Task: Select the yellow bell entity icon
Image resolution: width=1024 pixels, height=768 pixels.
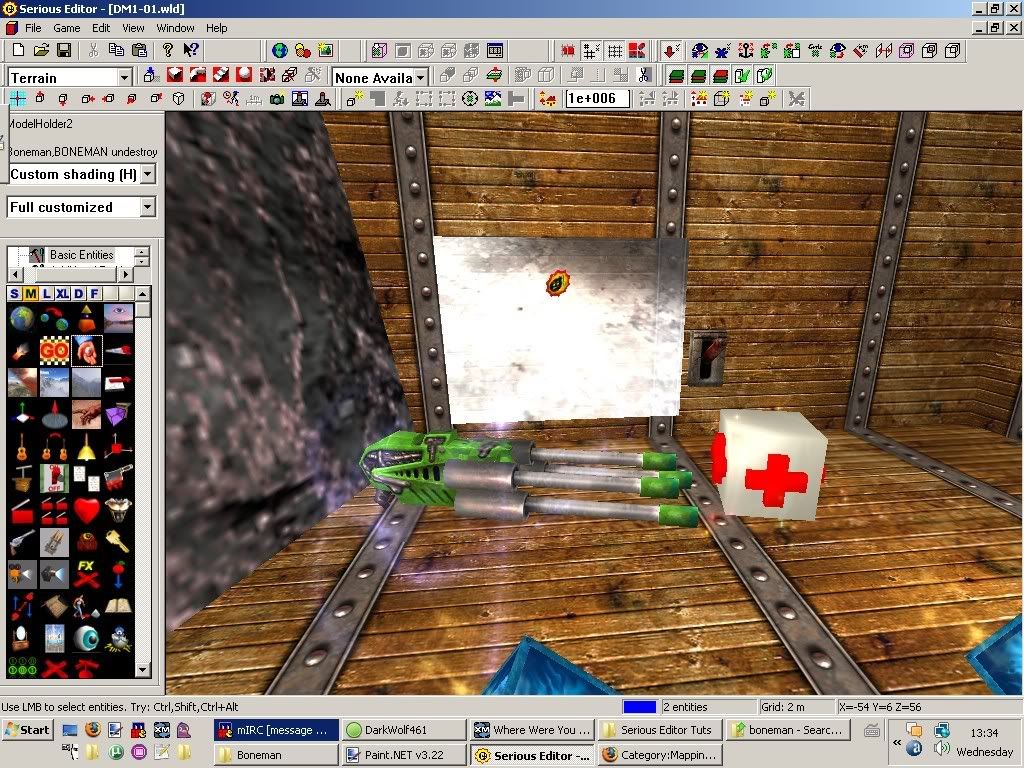Action: pos(86,447)
